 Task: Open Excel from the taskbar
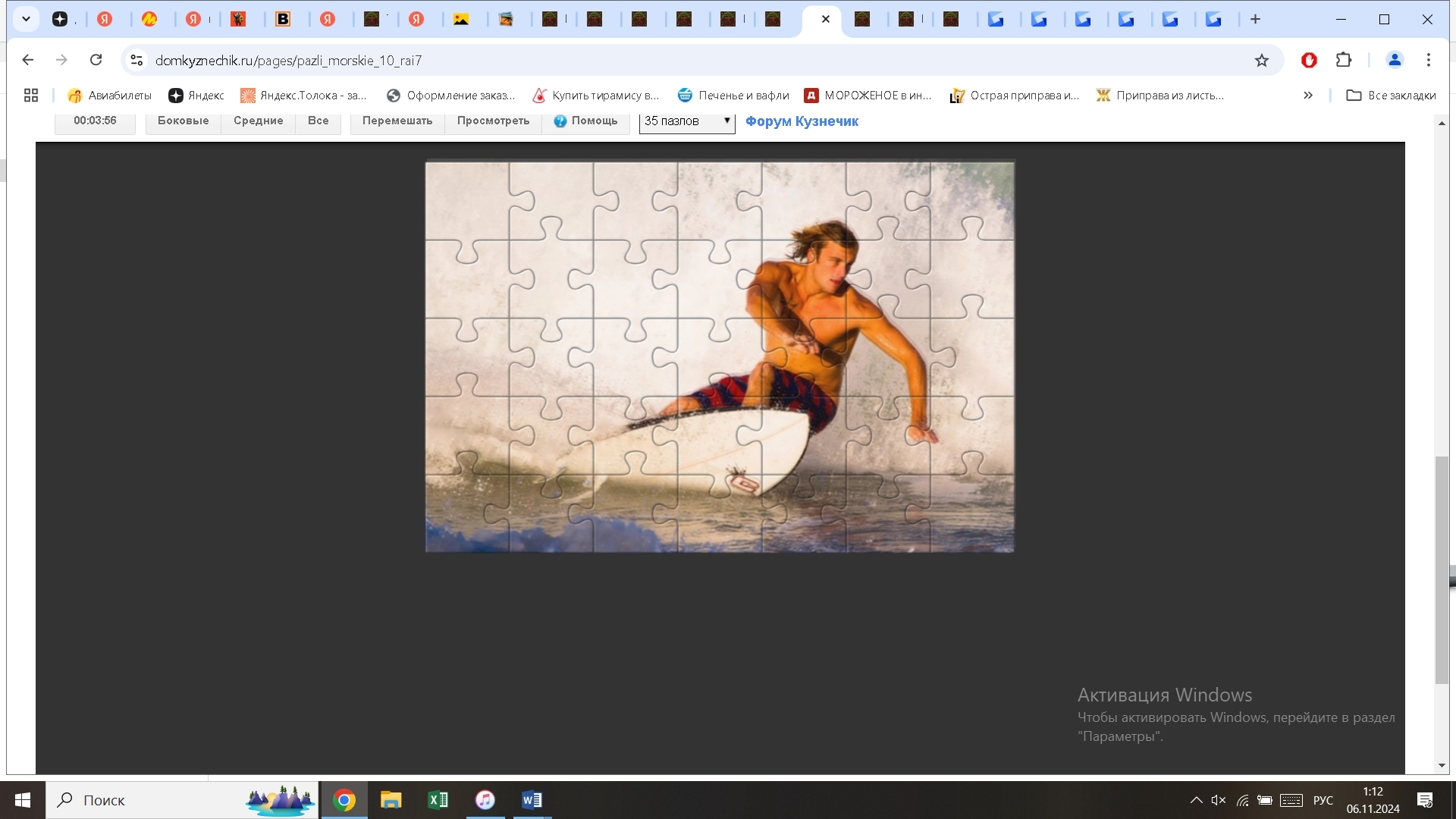[438, 800]
